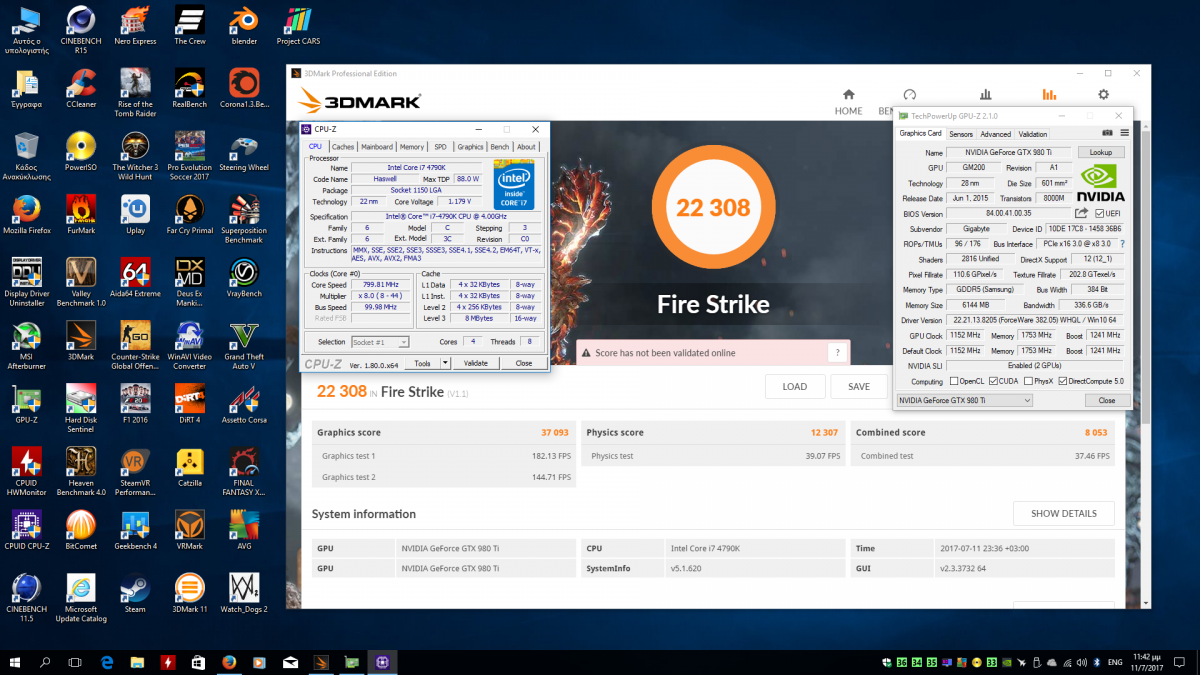Viewport: 1200px width, 675px height.
Task: Switch to the Sensors tab in GPU-Z
Action: (961, 134)
